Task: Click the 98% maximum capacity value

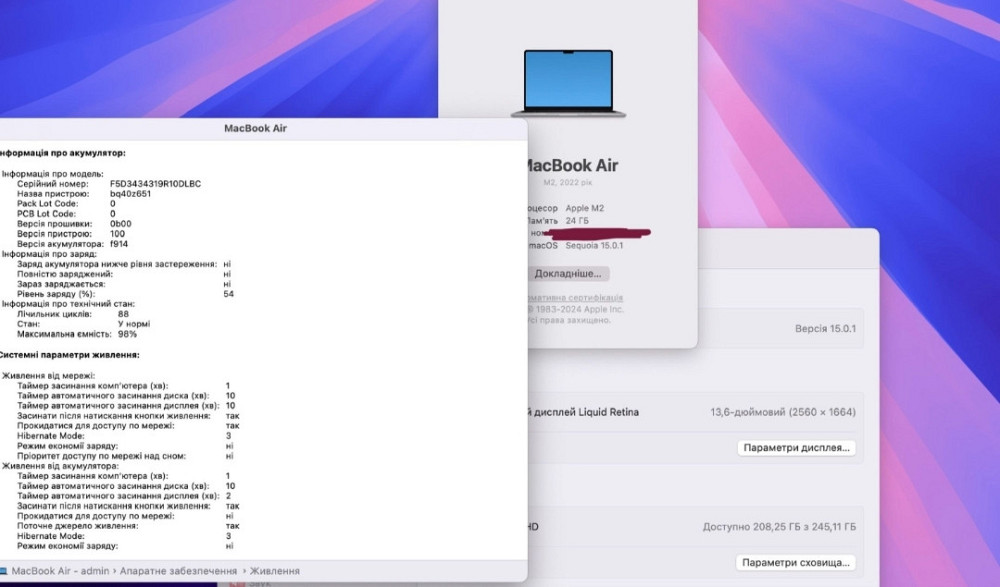Action: pyautogui.click(x=127, y=334)
